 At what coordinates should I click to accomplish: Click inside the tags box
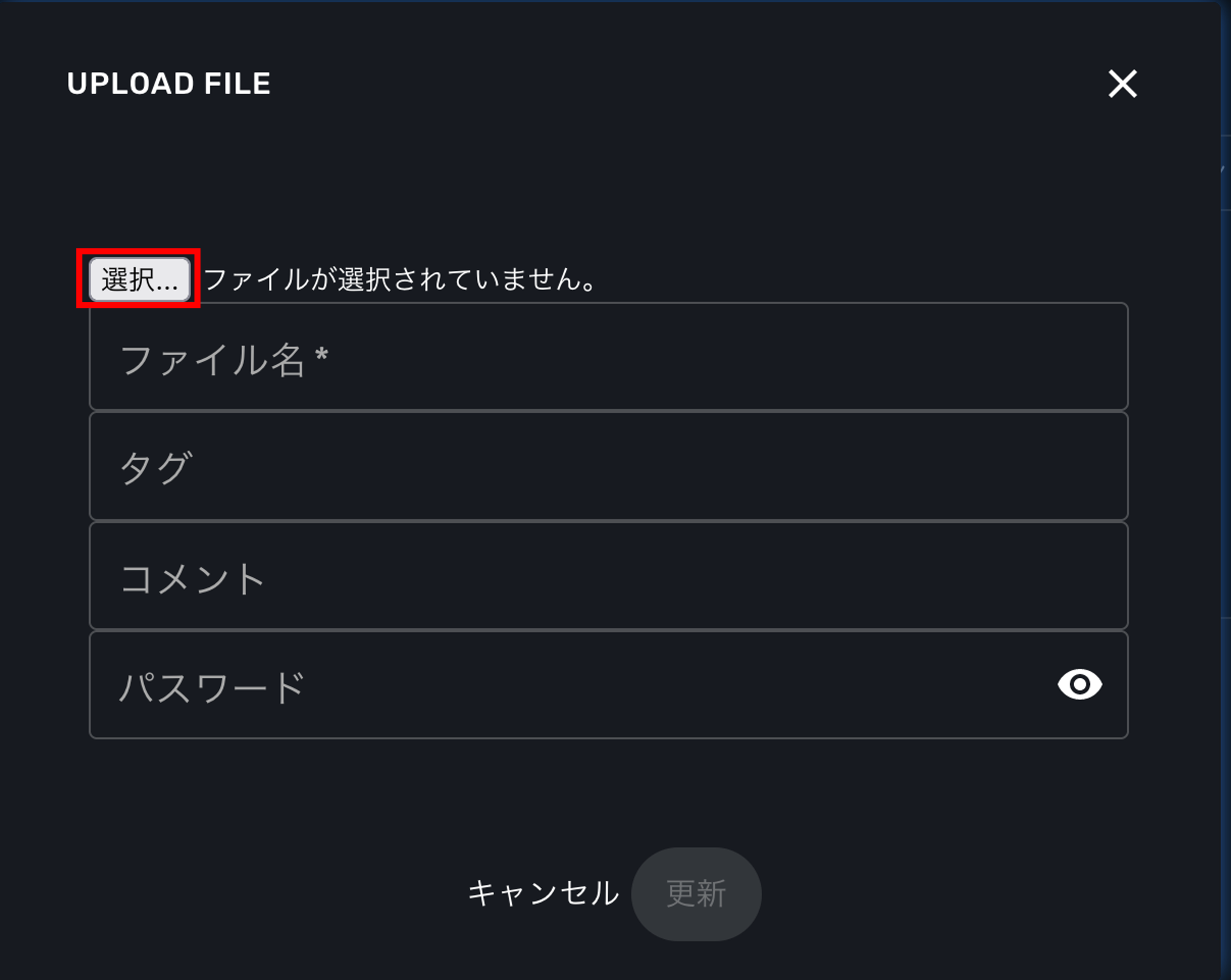tap(606, 466)
